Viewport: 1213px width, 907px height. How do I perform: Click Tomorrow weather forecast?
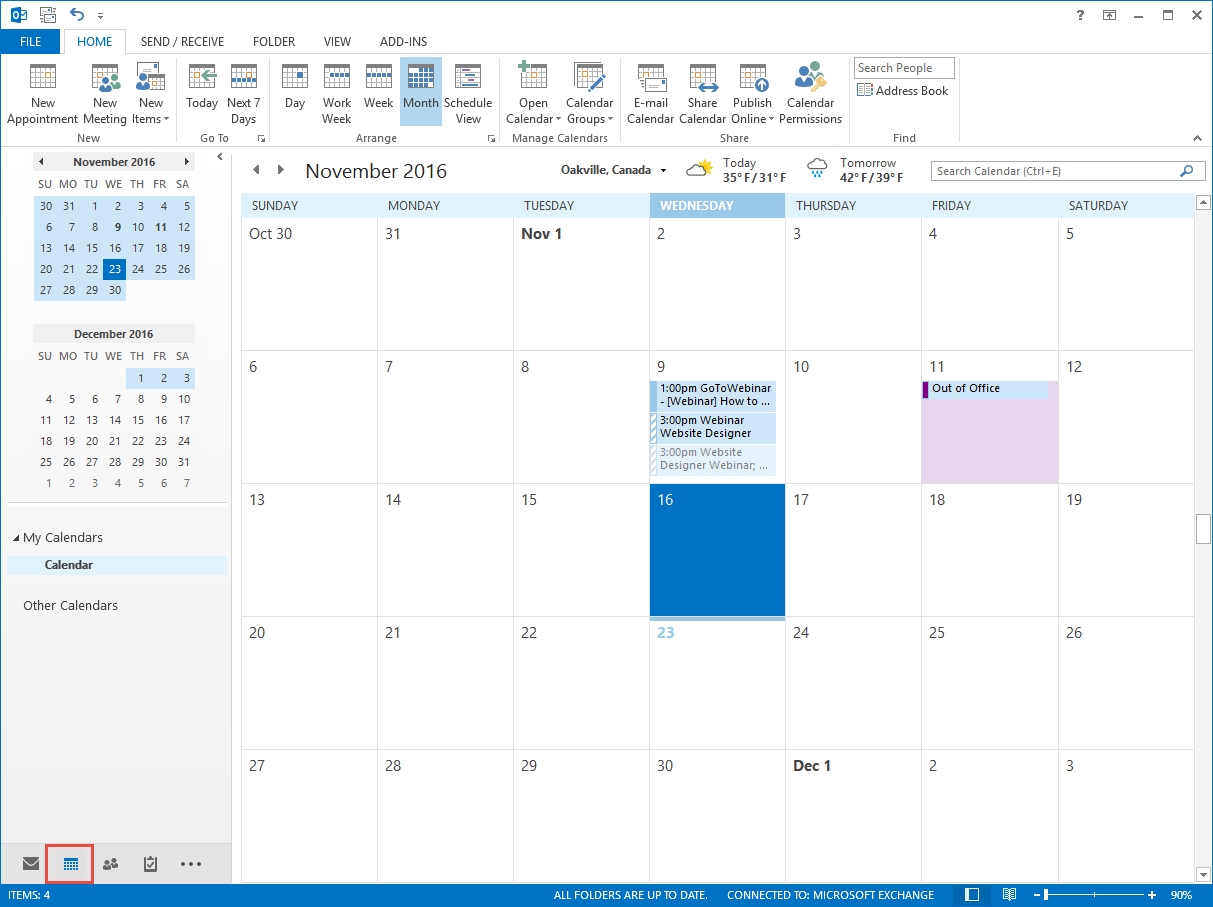click(855, 170)
